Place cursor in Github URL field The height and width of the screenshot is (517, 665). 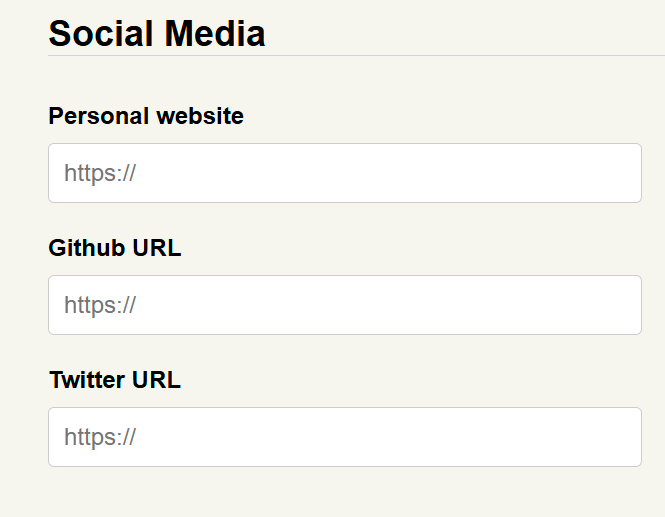(344, 305)
